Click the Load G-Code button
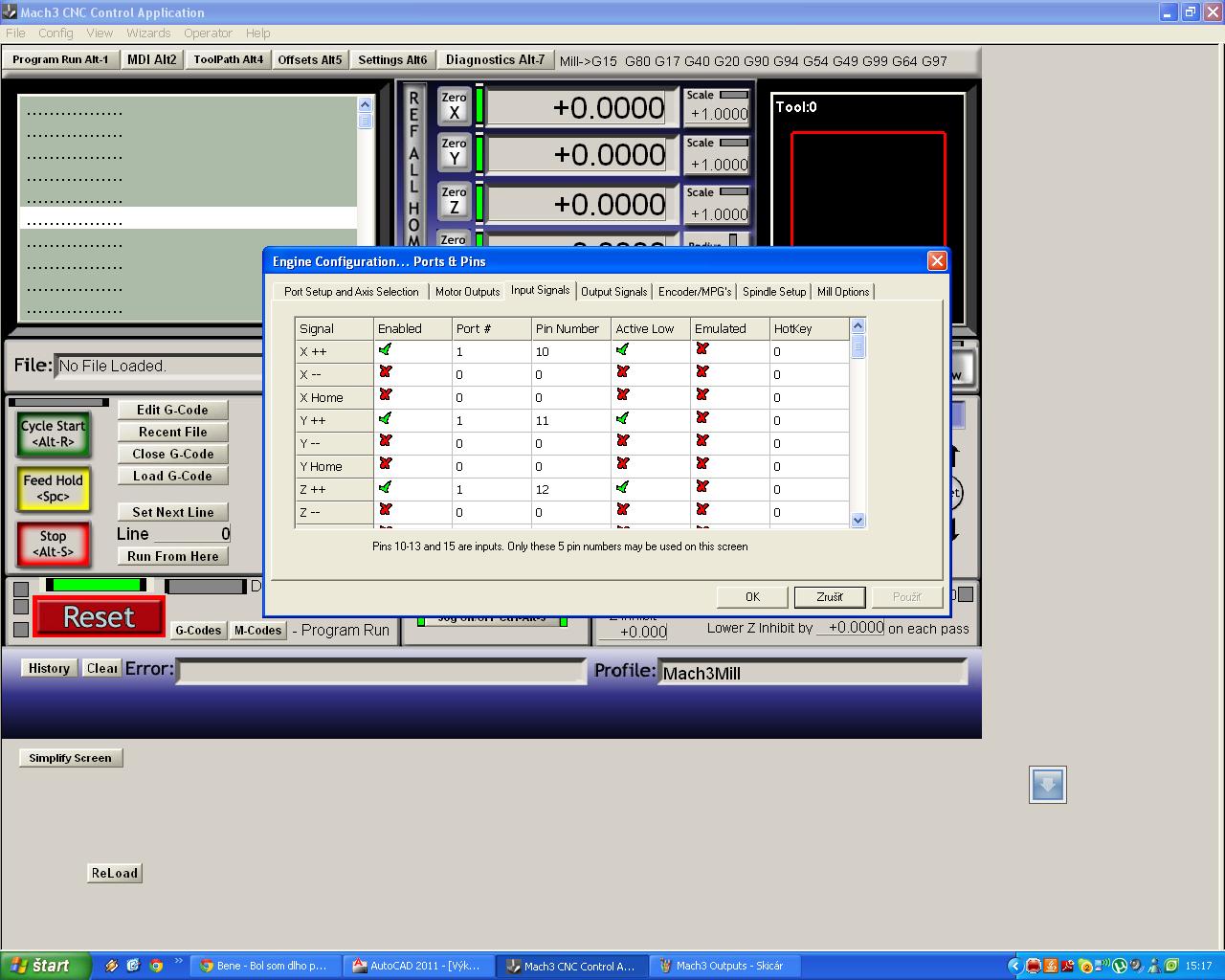The height and width of the screenshot is (980, 1225). 172,476
